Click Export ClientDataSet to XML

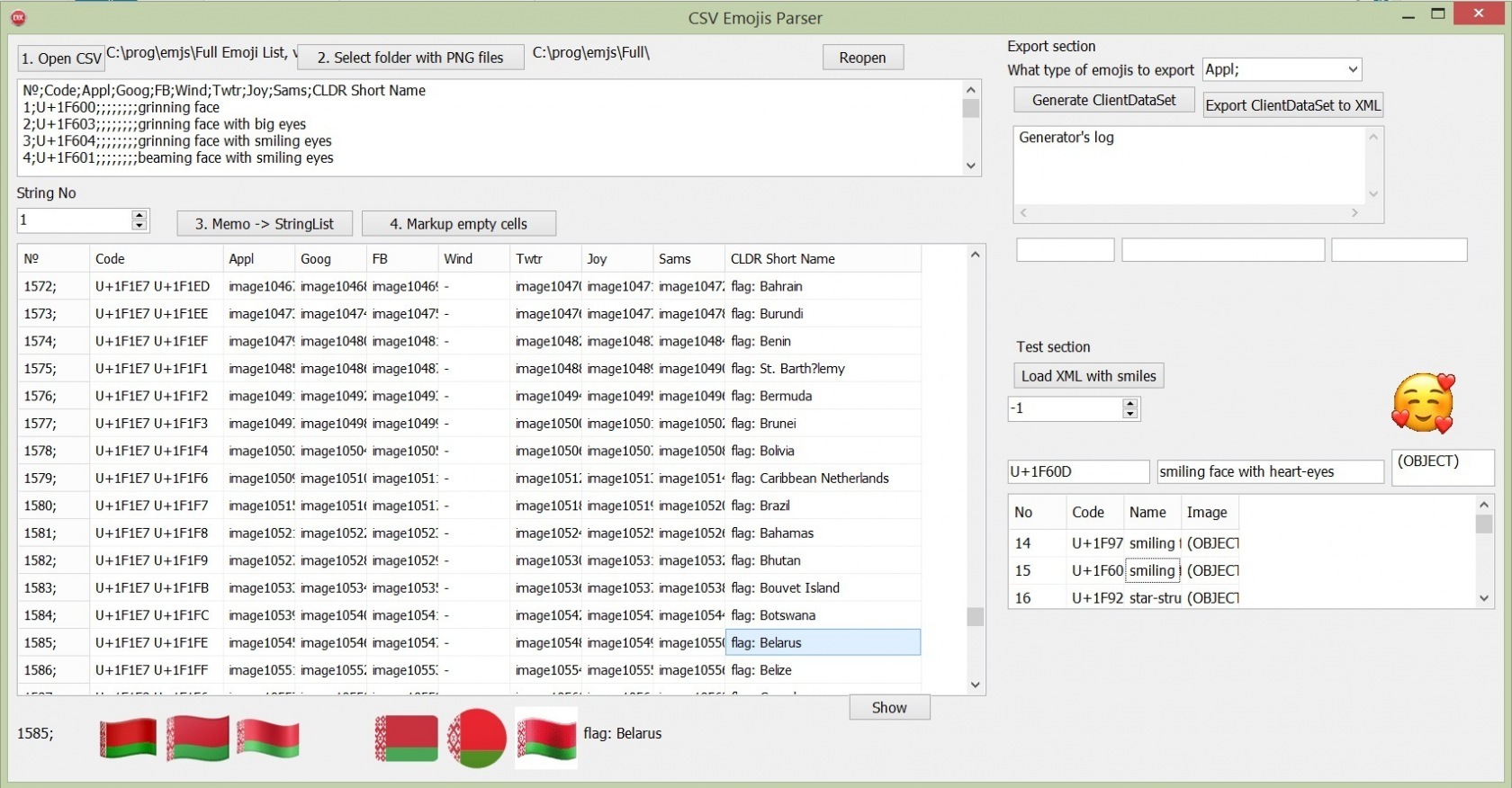pyautogui.click(x=1292, y=105)
